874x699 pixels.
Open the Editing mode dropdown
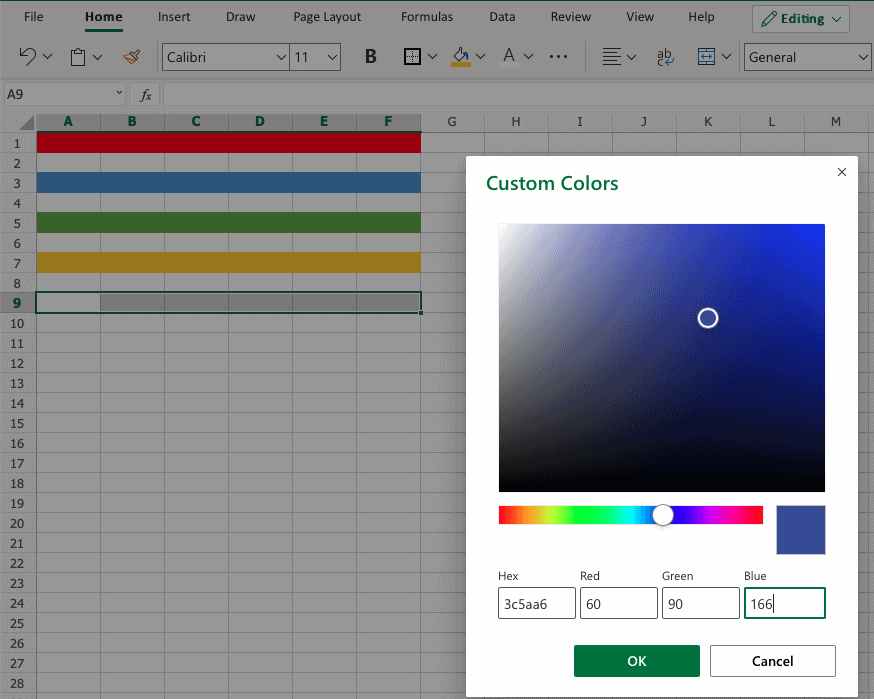[800, 19]
